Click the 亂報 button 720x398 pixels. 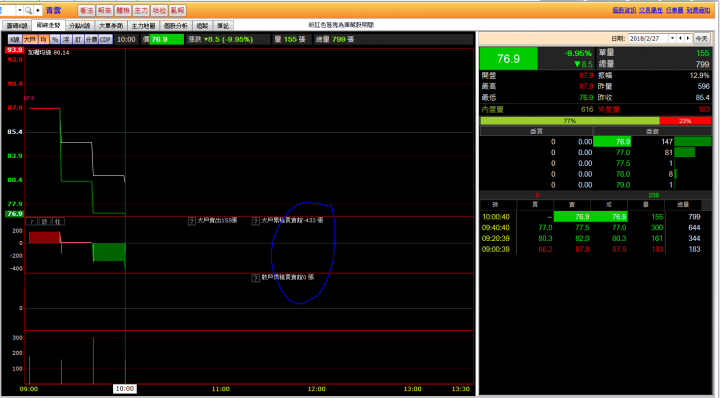pyautogui.click(x=177, y=10)
